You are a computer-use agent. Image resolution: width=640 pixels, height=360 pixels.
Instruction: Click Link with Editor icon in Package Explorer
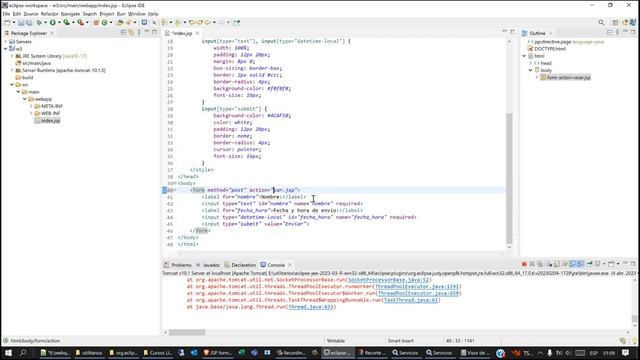[131, 33]
